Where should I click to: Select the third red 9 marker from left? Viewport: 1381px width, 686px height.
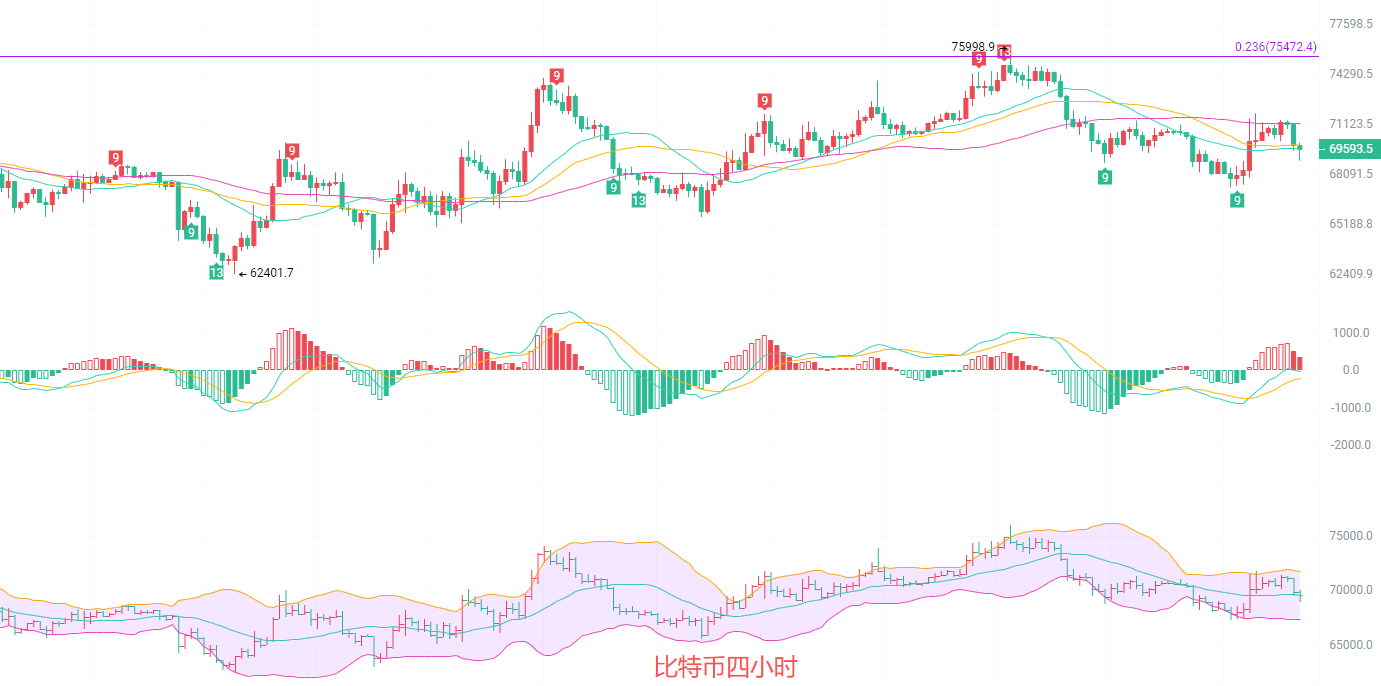pyautogui.click(x=556, y=76)
